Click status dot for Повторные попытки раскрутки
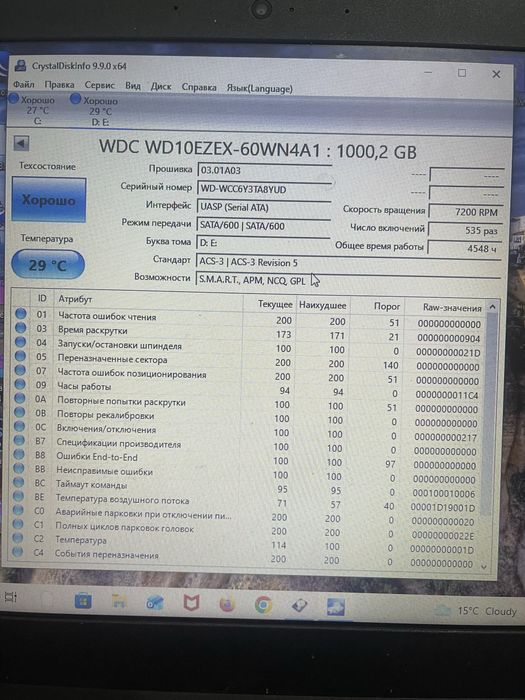 20,398
